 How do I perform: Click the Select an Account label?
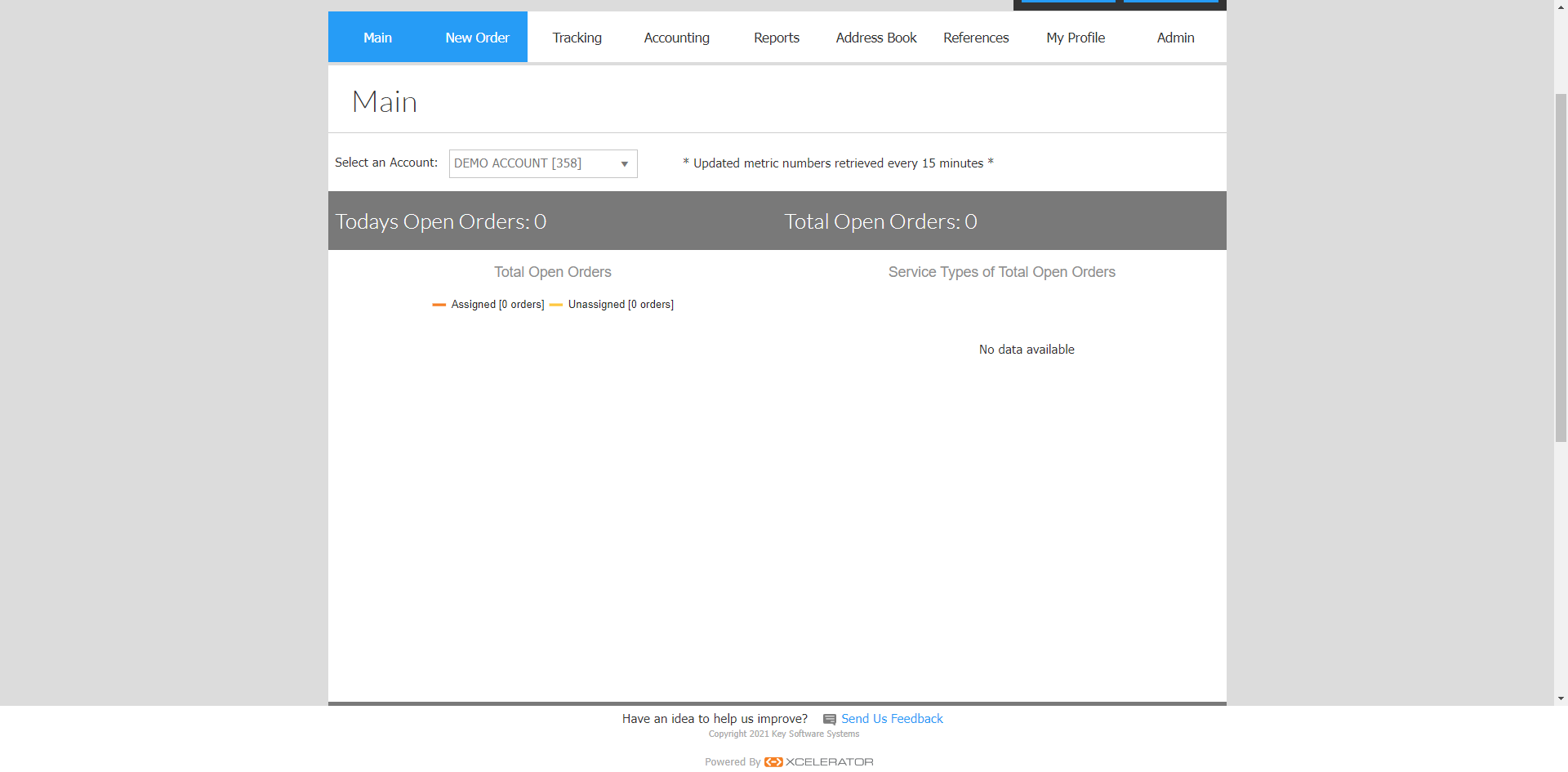tap(386, 163)
